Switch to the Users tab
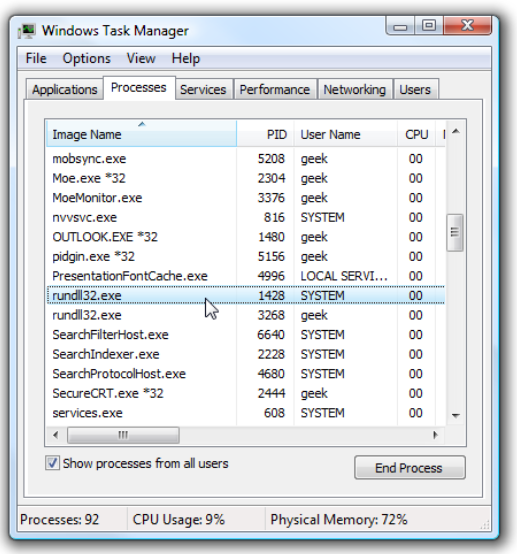 pos(415,89)
